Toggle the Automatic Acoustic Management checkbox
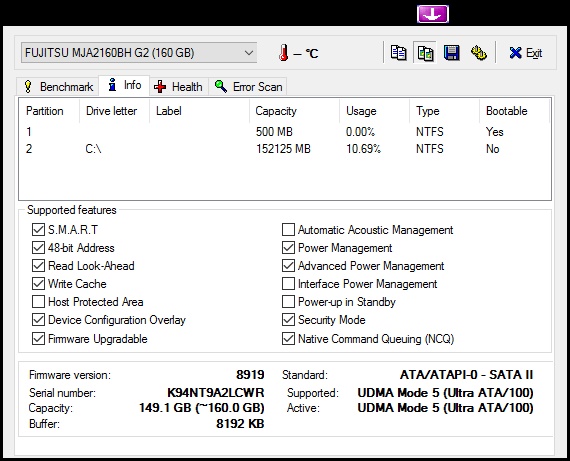This screenshot has height=461, width=570. click(x=288, y=230)
